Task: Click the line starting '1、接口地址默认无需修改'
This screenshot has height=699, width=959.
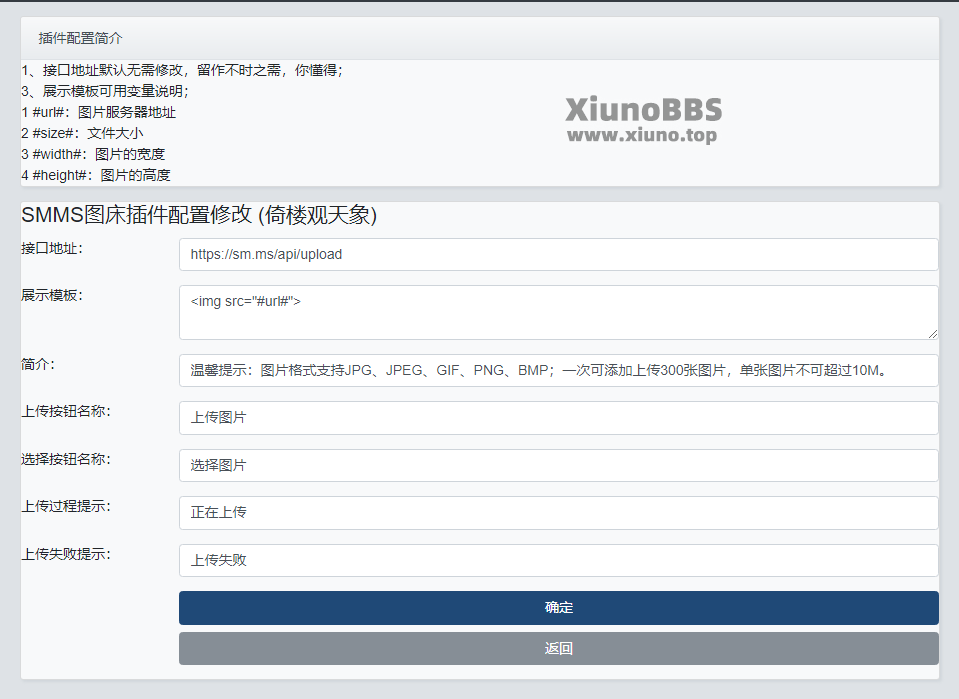Action: click(182, 70)
